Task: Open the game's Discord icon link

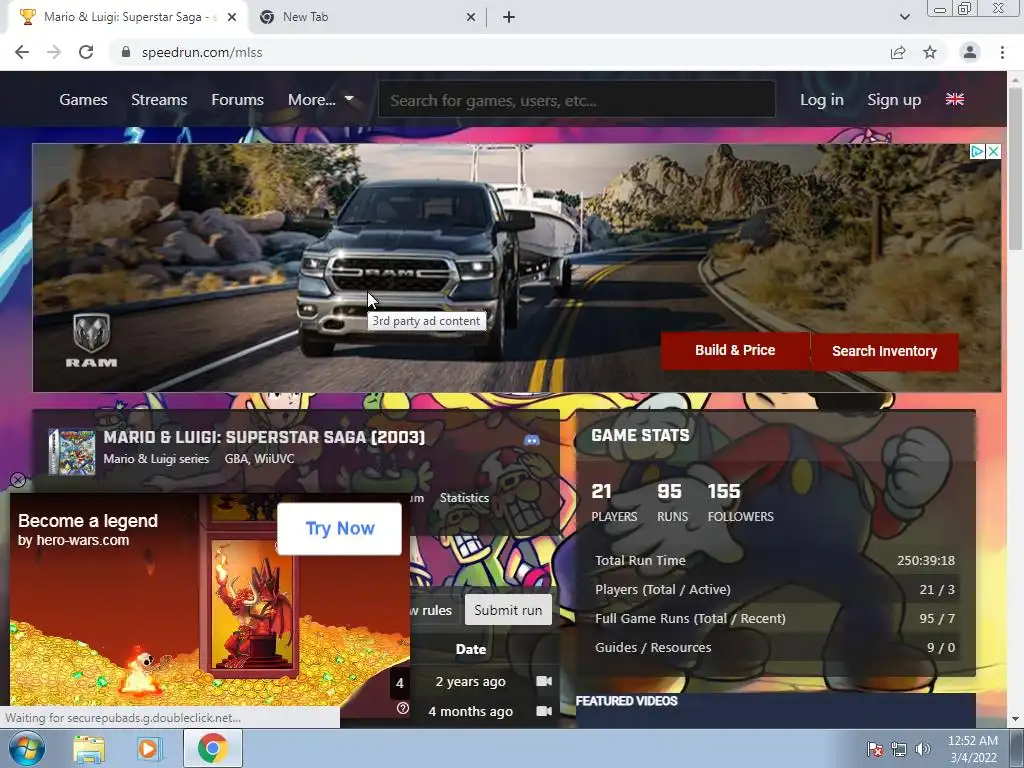Action: point(532,440)
